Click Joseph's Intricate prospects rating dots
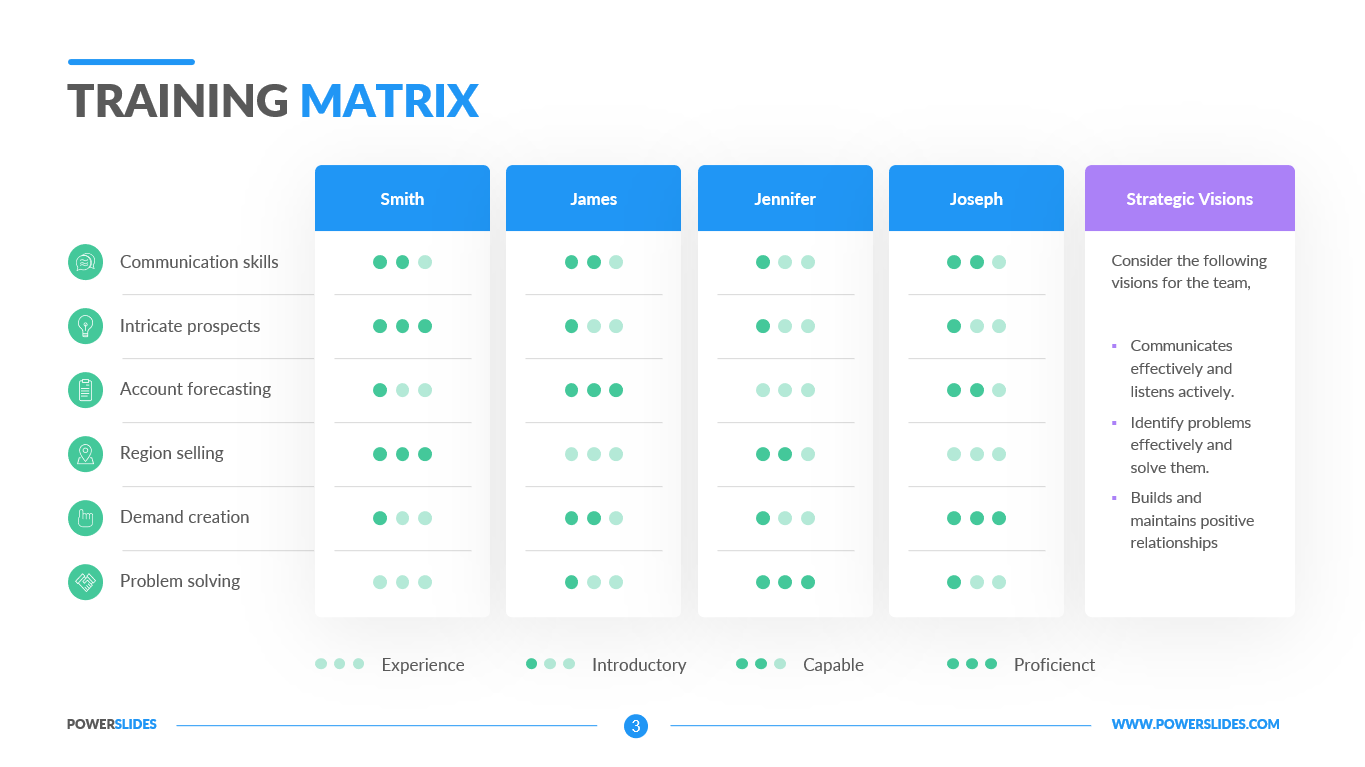This screenshot has width=1365, height=767. 976,326
